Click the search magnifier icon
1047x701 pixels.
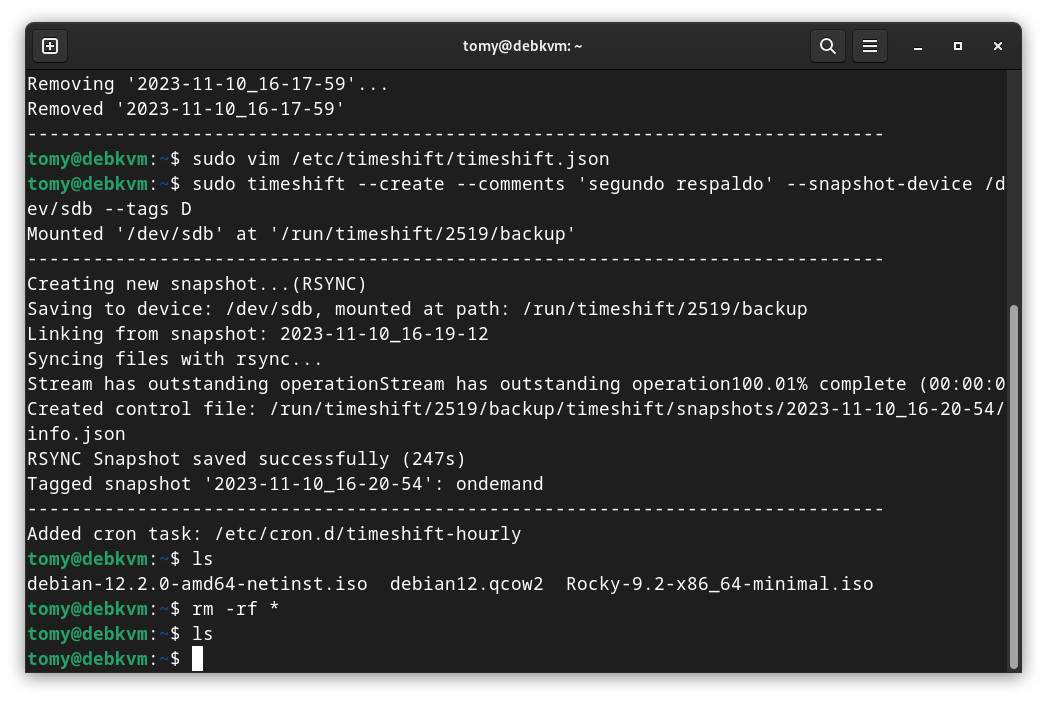coord(827,46)
